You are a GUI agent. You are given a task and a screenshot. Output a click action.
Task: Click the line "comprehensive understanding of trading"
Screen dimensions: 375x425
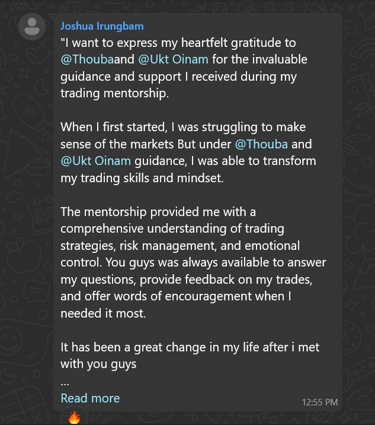coord(172,229)
